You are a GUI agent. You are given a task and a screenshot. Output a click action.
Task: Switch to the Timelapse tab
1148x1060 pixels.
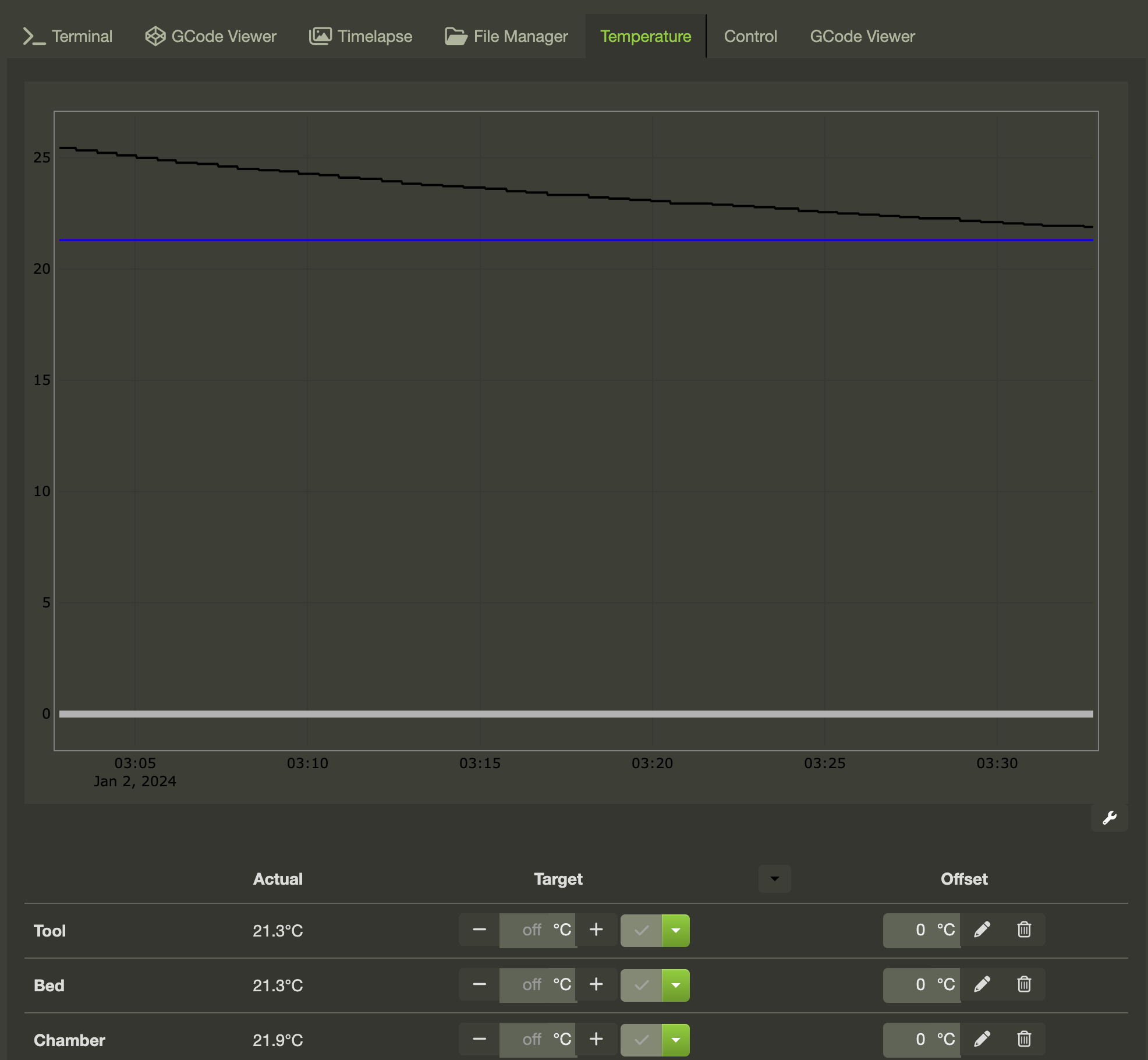360,36
